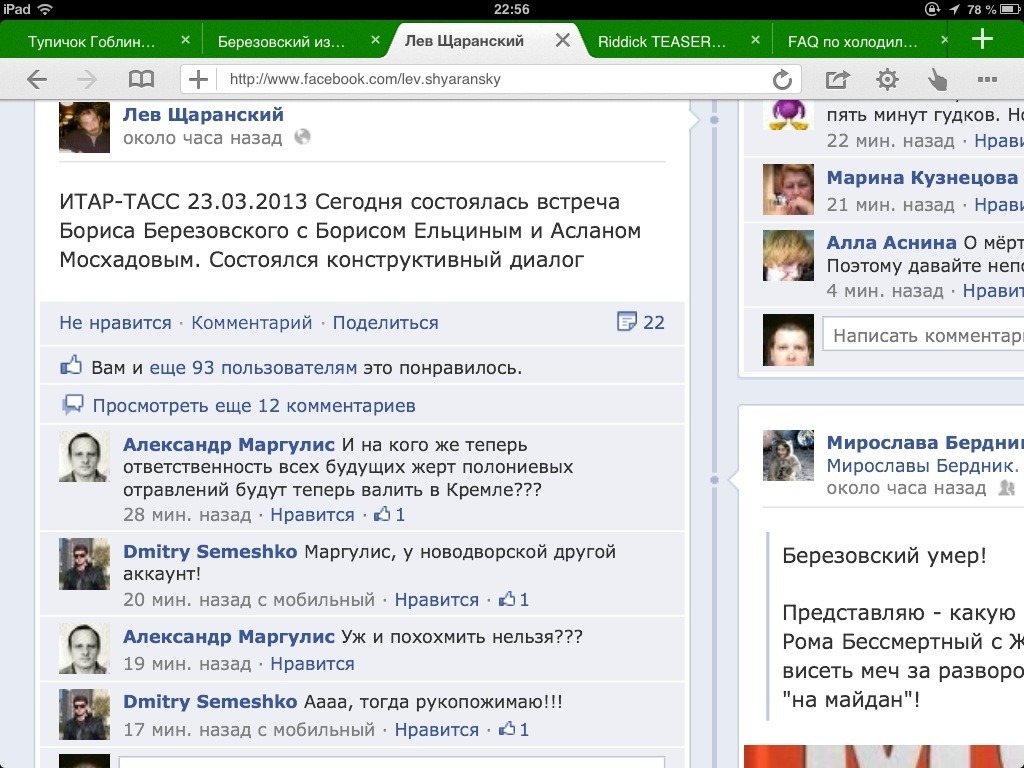Switch to the FAQ по холодил tab

852,42
